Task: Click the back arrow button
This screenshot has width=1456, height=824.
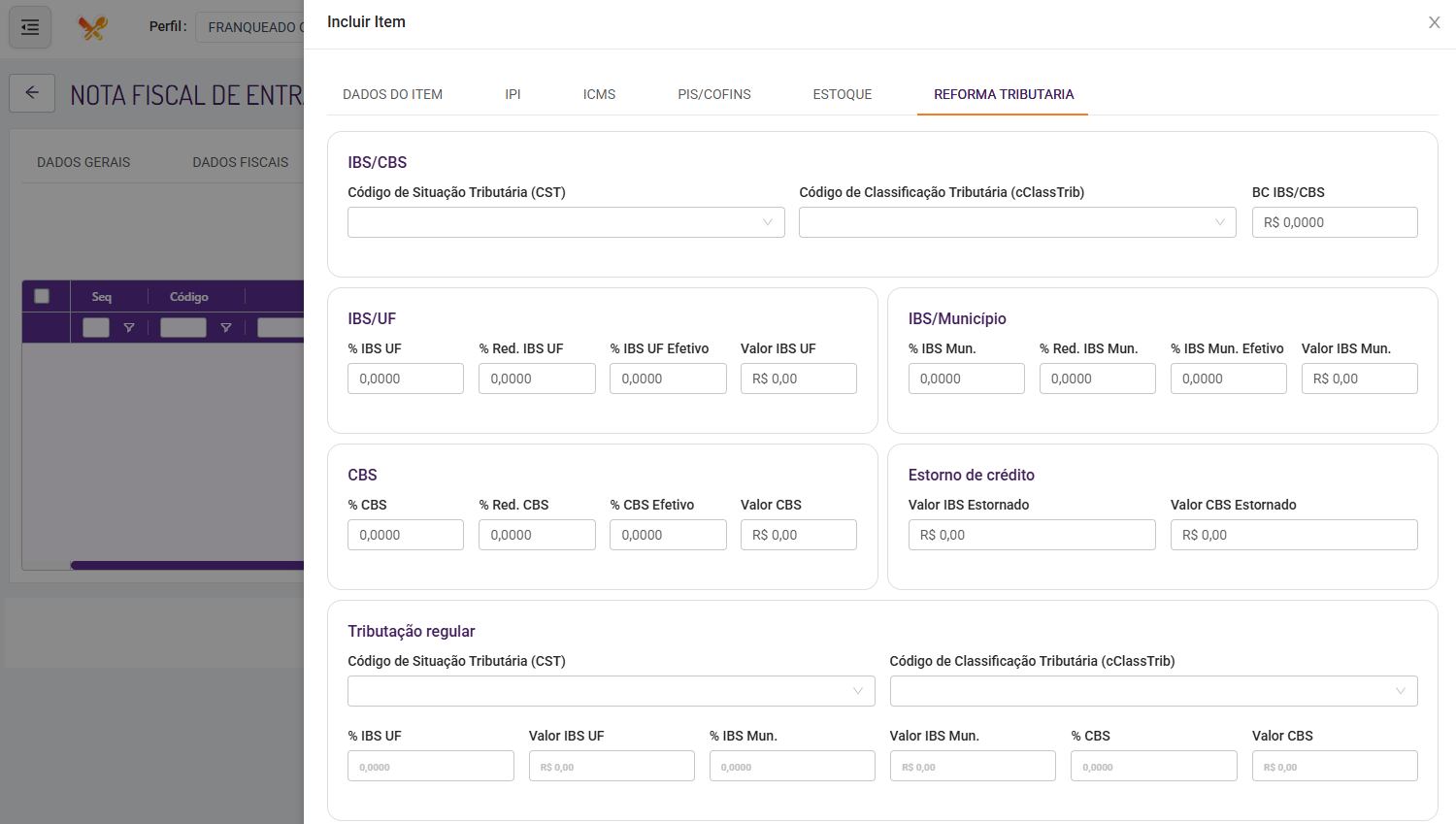Action: (x=32, y=93)
